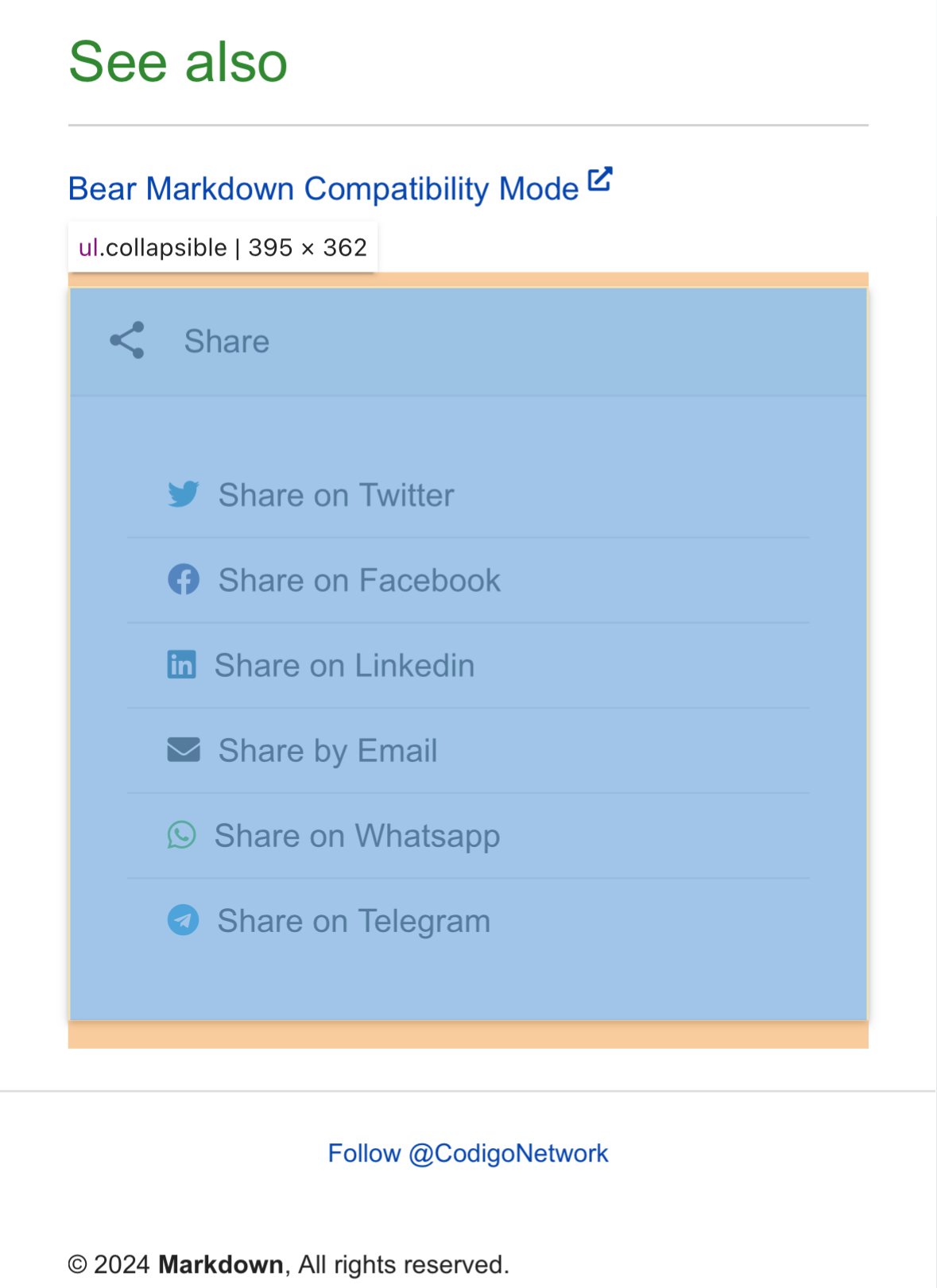Image resolution: width=937 pixels, height=1288 pixels.
Task: Follow @CodigoNetwork on Twitter
Action: (x=467, y=1153)
